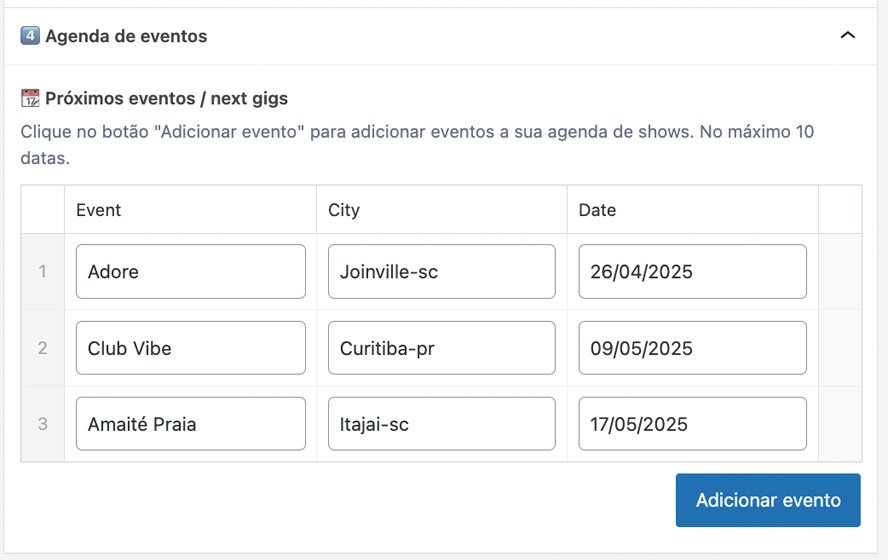Open the 26/04/2025 date field

click(x=692, y=272)
